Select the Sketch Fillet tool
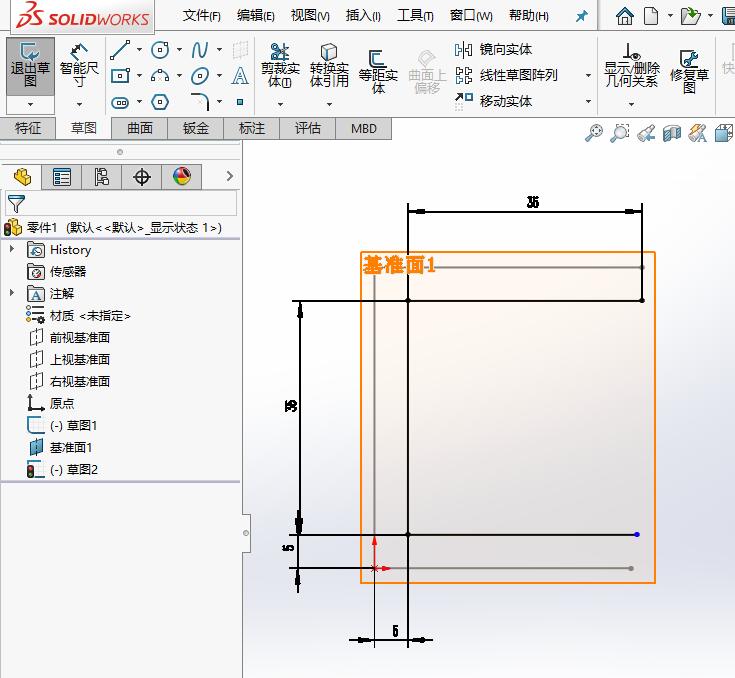This screenshot has width=735, height=678. (200, 102)
